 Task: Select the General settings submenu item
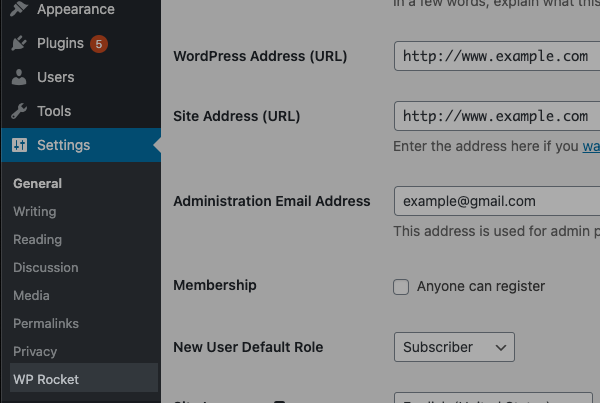[x=38, y=184]
